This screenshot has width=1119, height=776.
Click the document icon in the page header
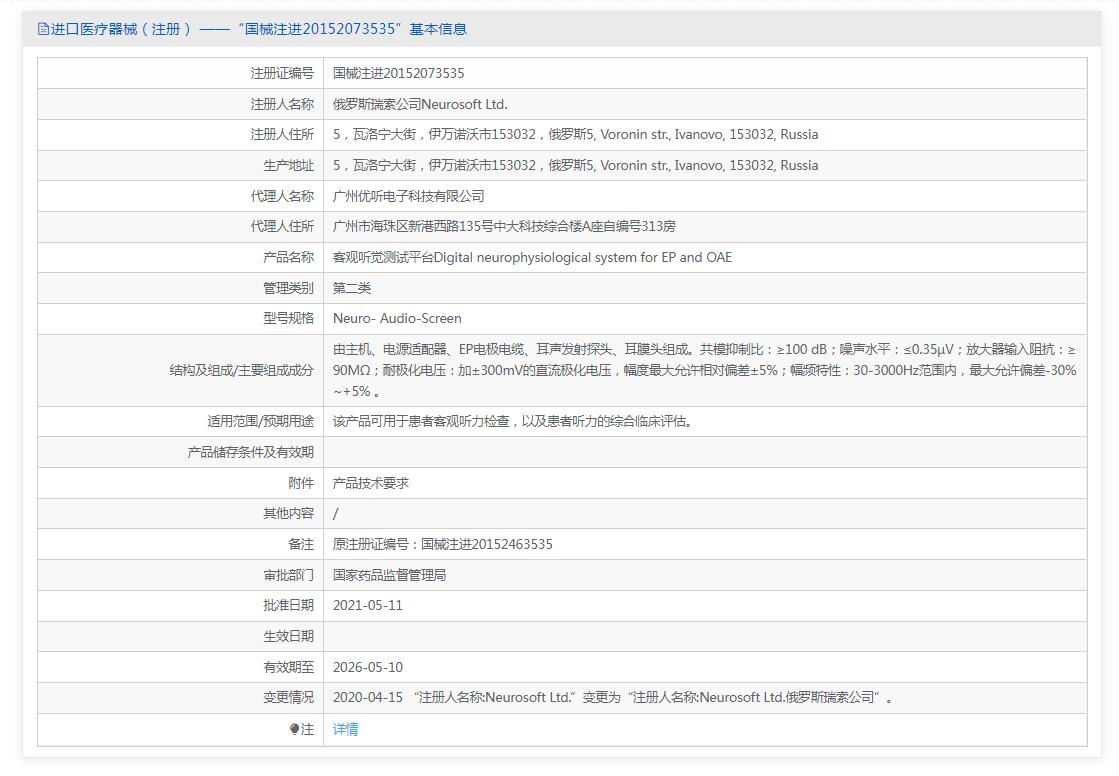(x=43, y=29)
